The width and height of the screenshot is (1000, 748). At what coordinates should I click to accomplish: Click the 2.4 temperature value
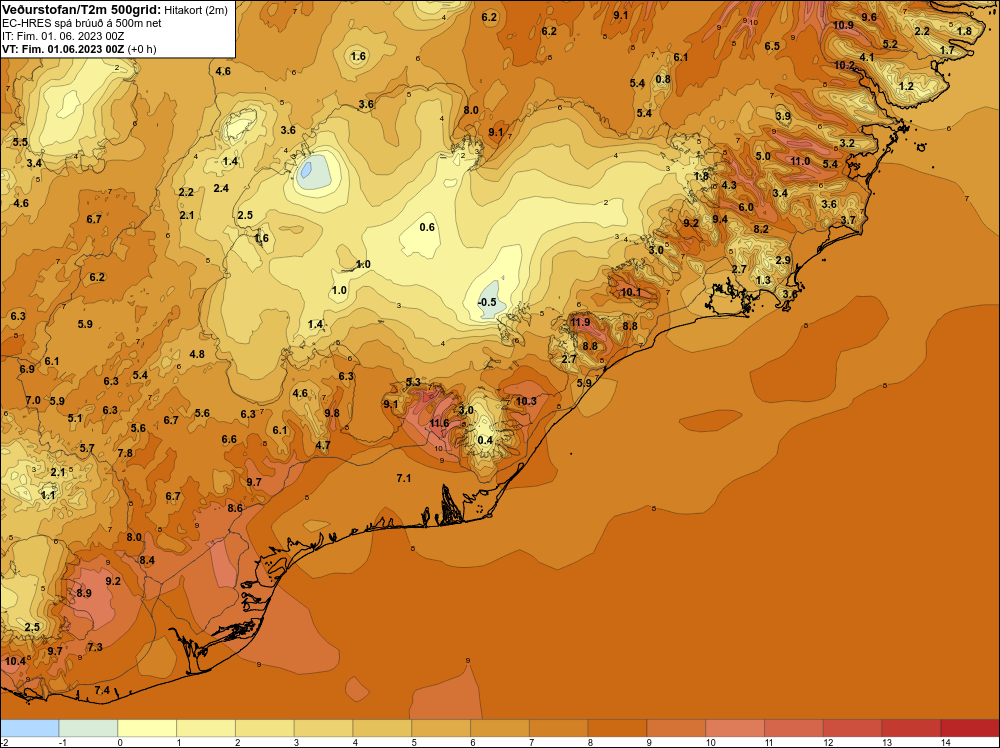[221, 188]
